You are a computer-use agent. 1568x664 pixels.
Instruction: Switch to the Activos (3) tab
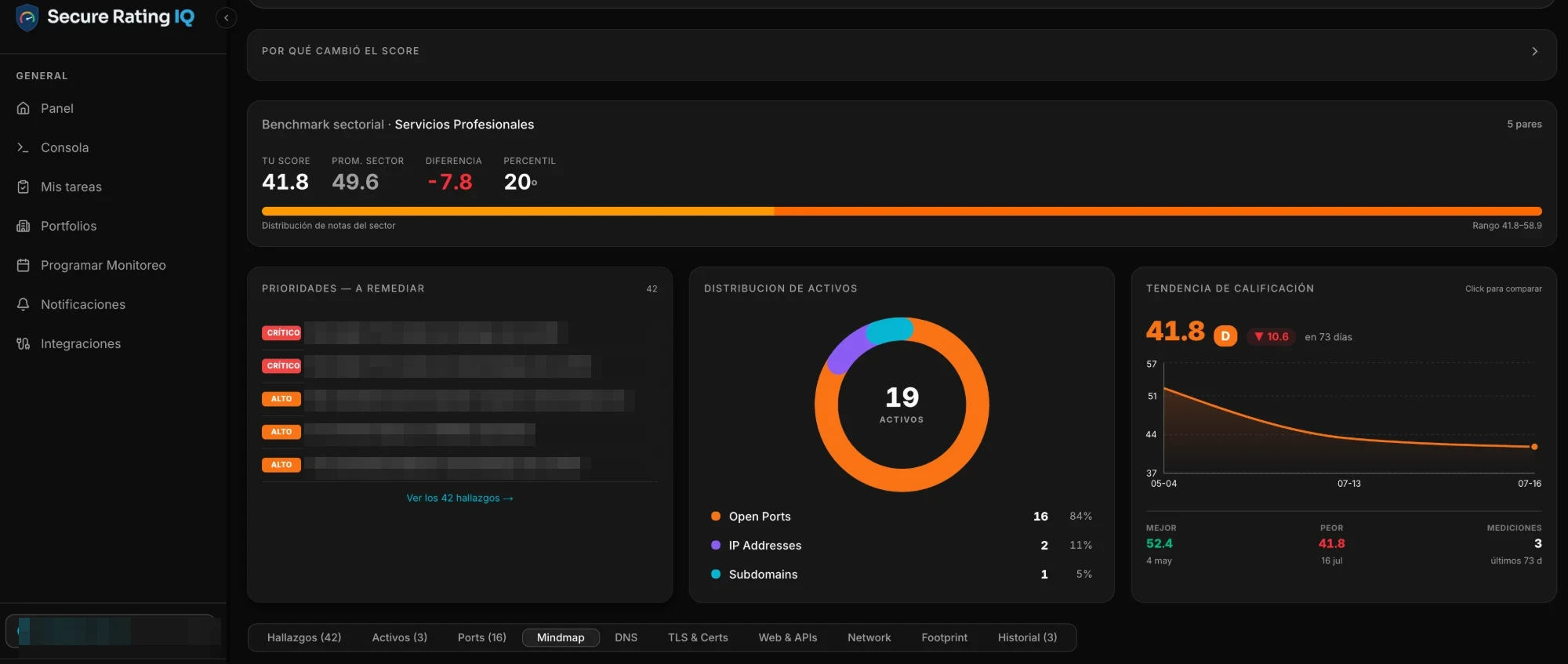(x=399, y=637)
